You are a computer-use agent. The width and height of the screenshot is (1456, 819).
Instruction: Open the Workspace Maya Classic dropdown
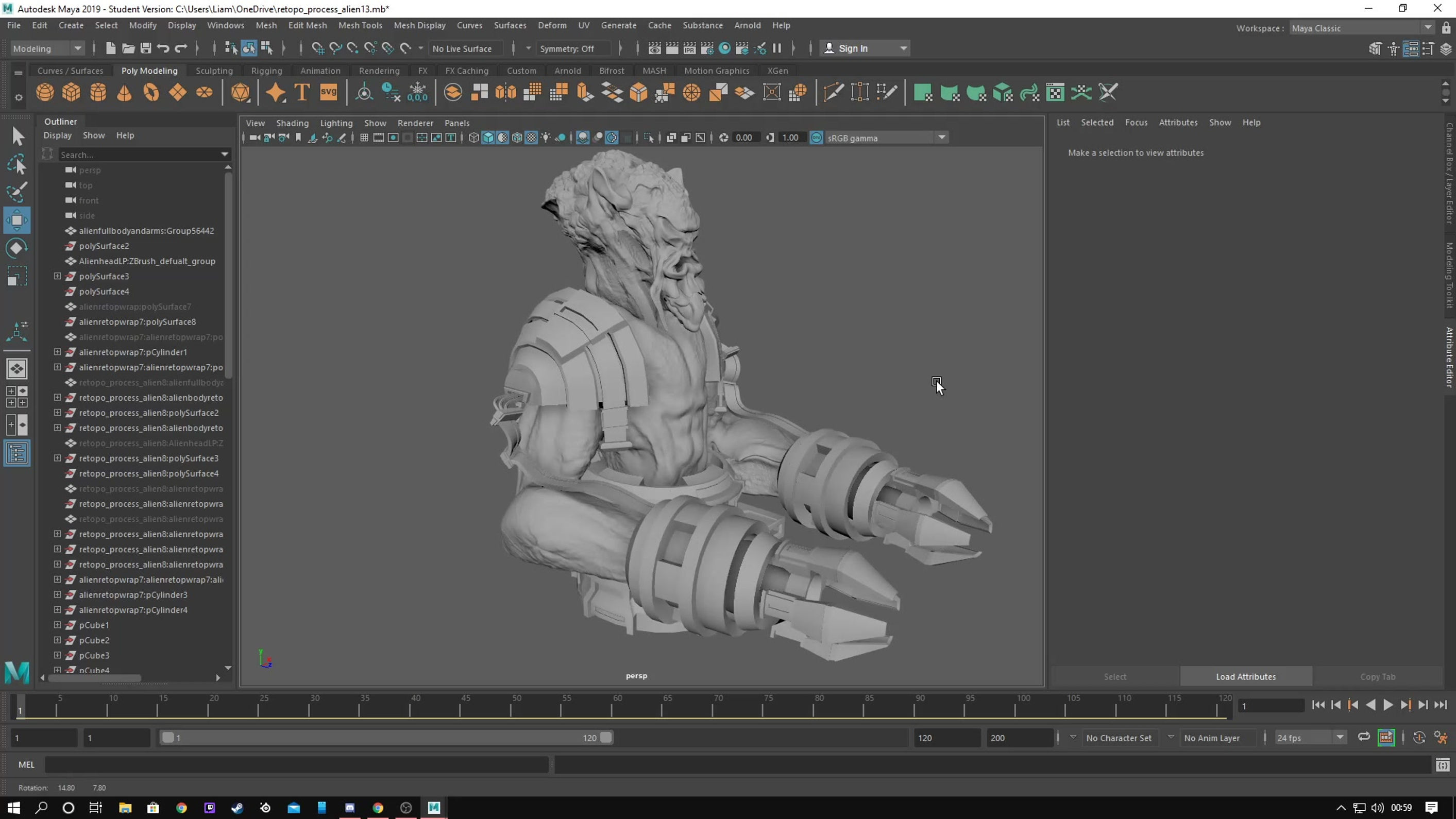click(x=1362, y=28)
